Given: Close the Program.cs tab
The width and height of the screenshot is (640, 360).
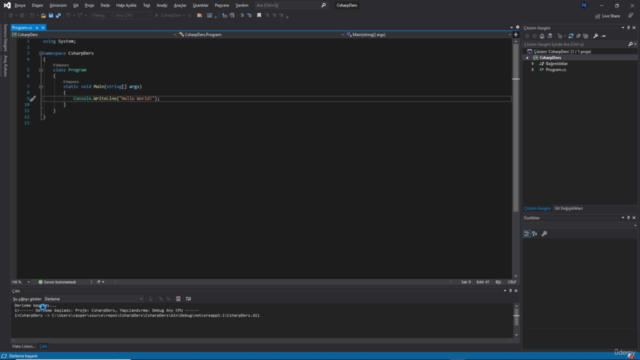Looking at the screenshot, I should [43, 27].
